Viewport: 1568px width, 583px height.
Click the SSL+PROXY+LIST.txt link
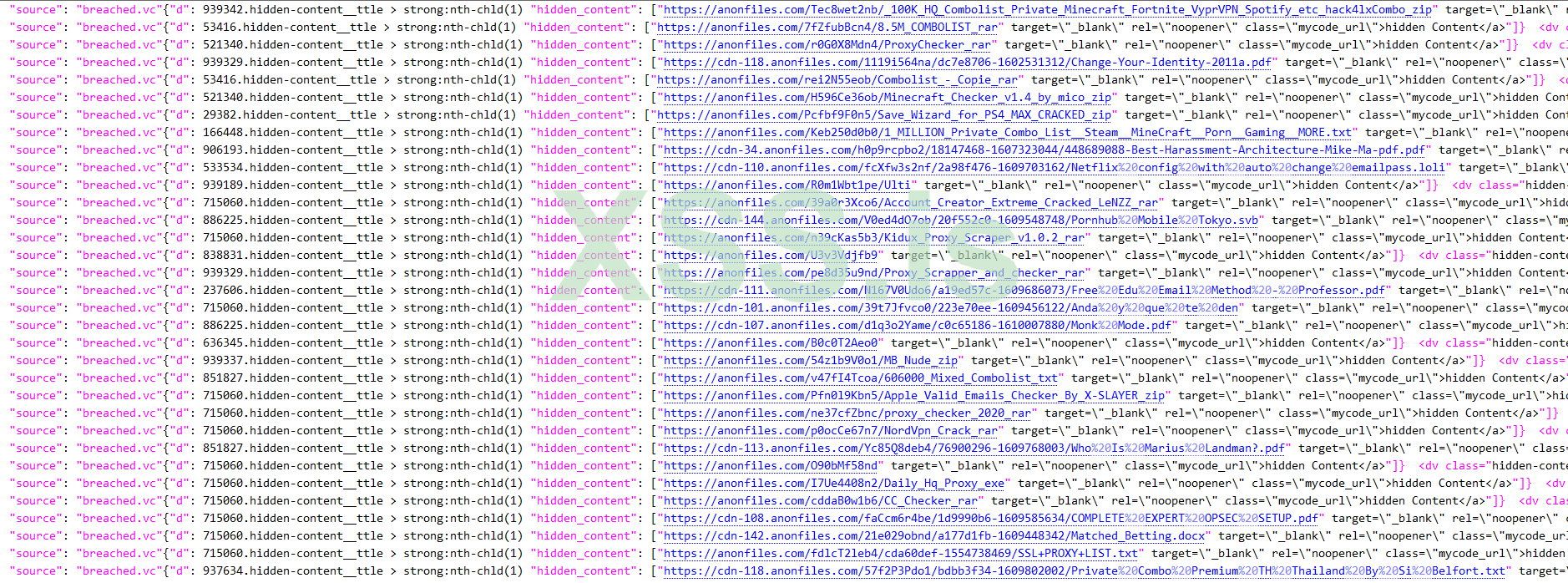click(x=901, y=554)
